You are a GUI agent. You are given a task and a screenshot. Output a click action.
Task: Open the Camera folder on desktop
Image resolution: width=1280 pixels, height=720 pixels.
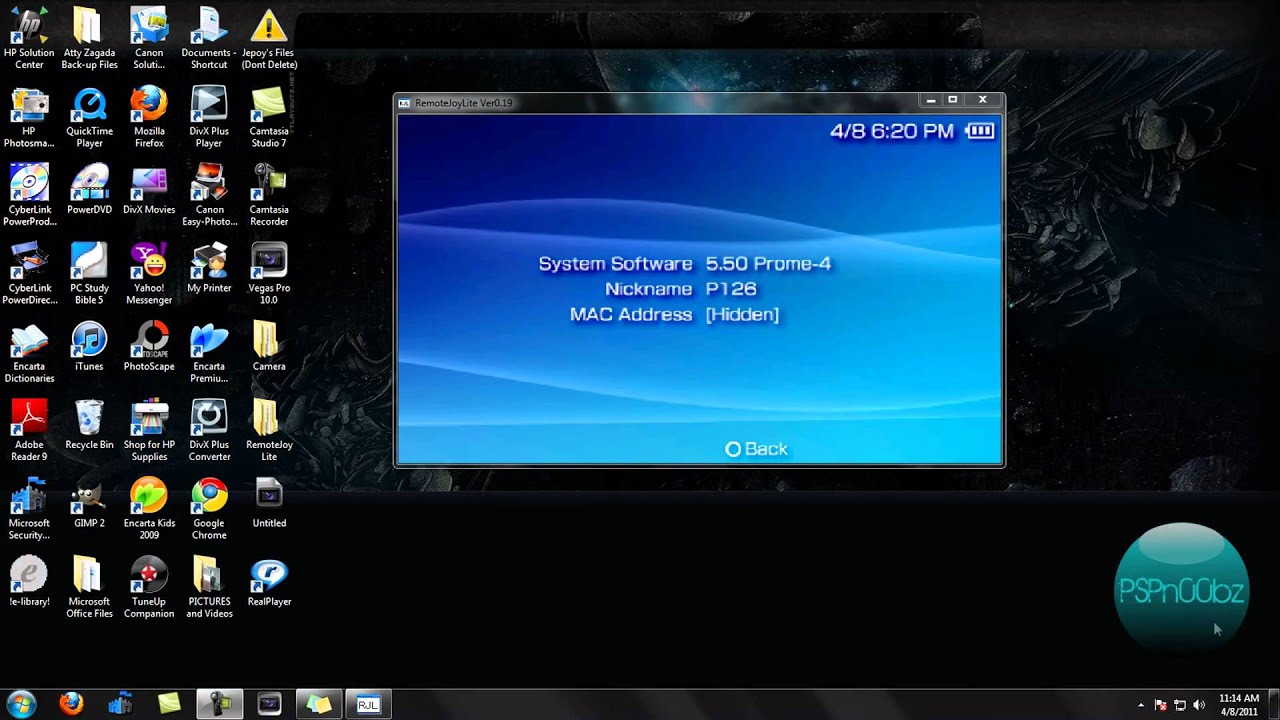[x=268, y=346]
